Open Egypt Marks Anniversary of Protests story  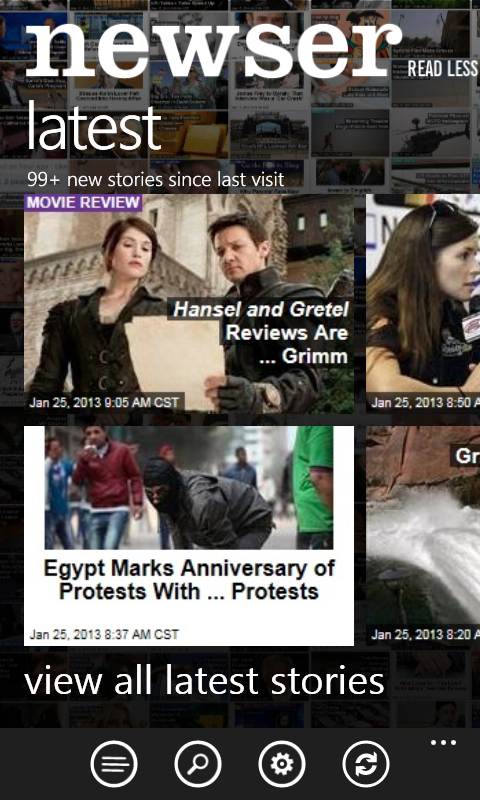[189, 536]
